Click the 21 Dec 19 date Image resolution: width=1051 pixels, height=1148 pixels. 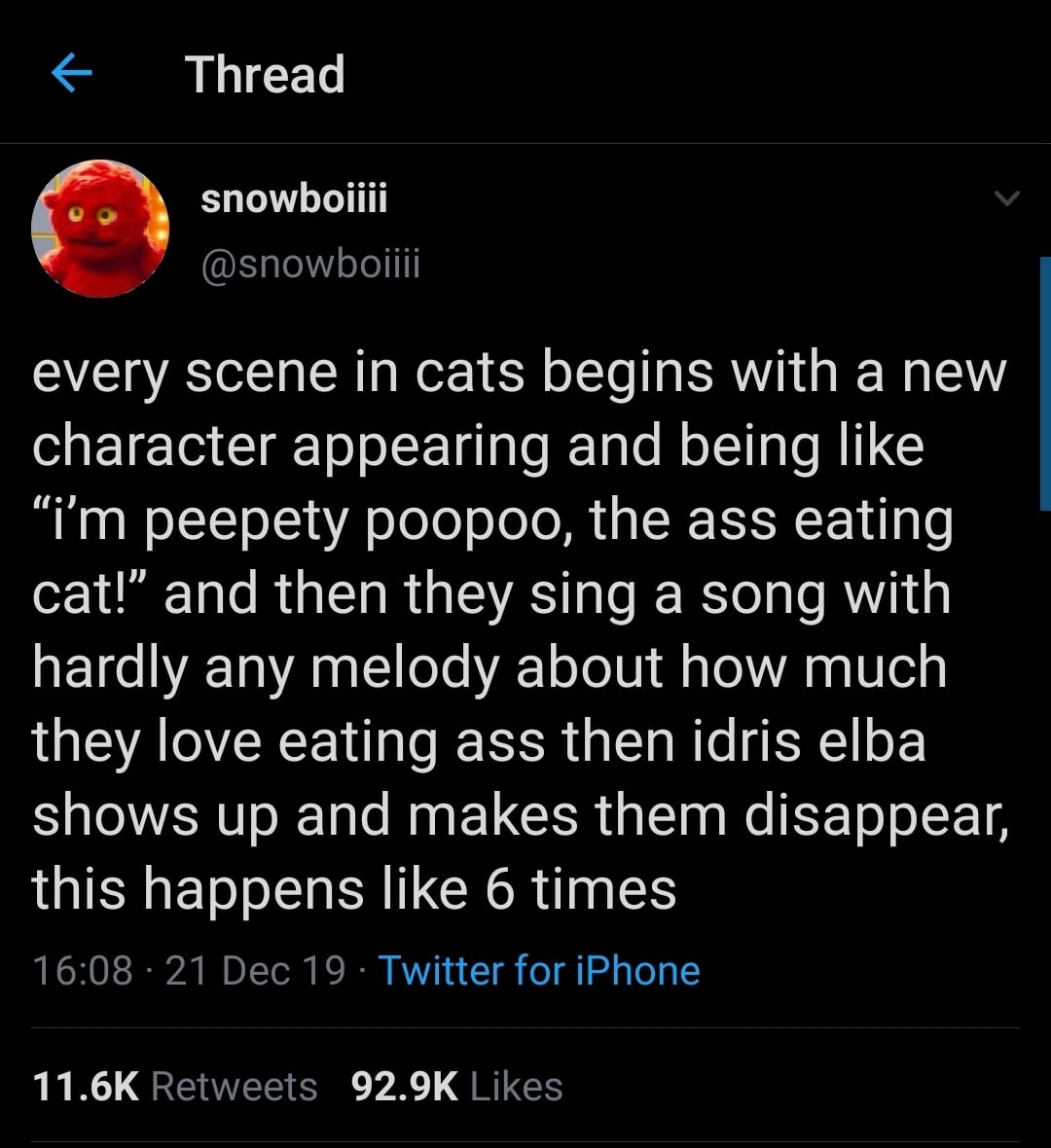click(255, 970)
